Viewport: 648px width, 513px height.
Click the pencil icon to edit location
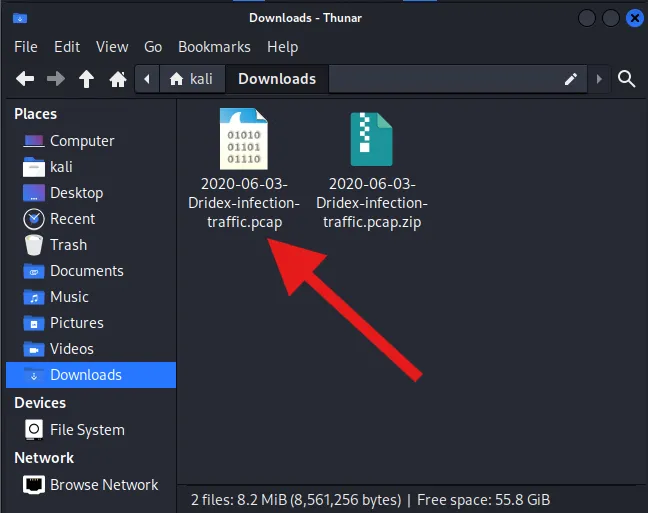[571, 79]
